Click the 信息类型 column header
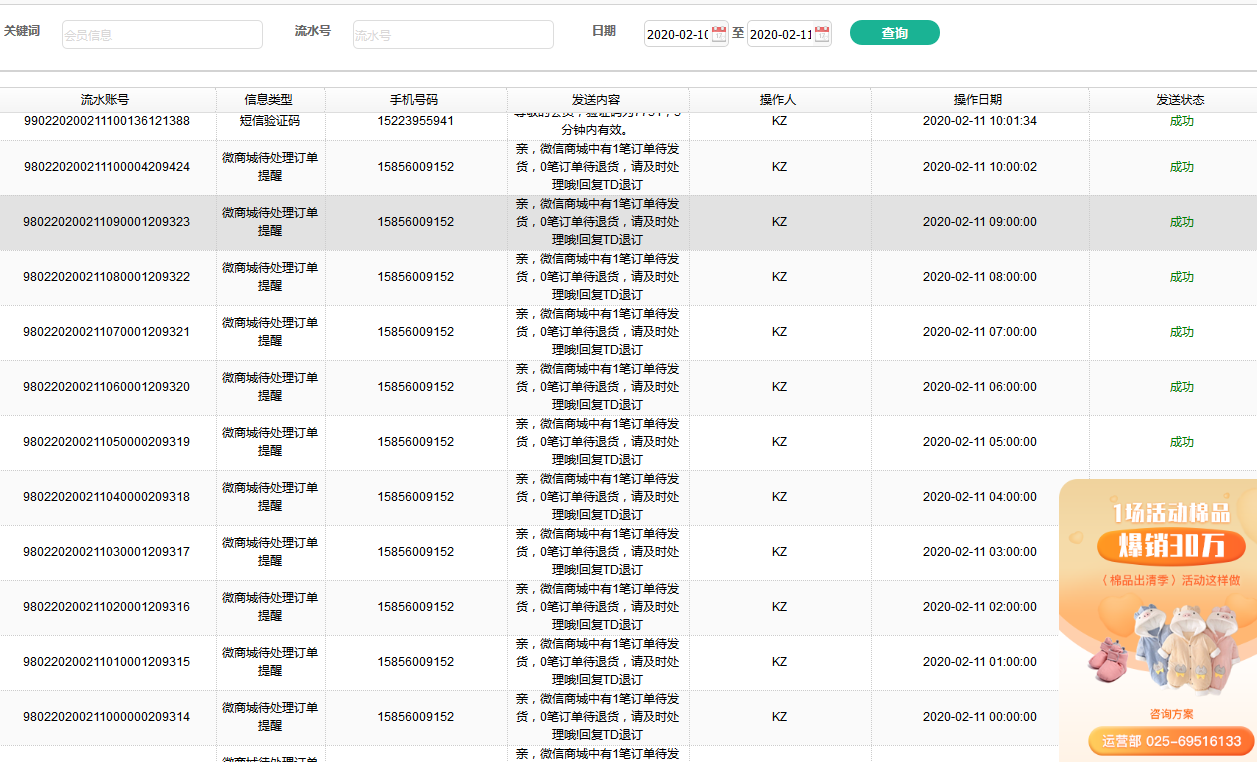The image size is (1257, 762). pyautogui.click(x=269, y=100)
